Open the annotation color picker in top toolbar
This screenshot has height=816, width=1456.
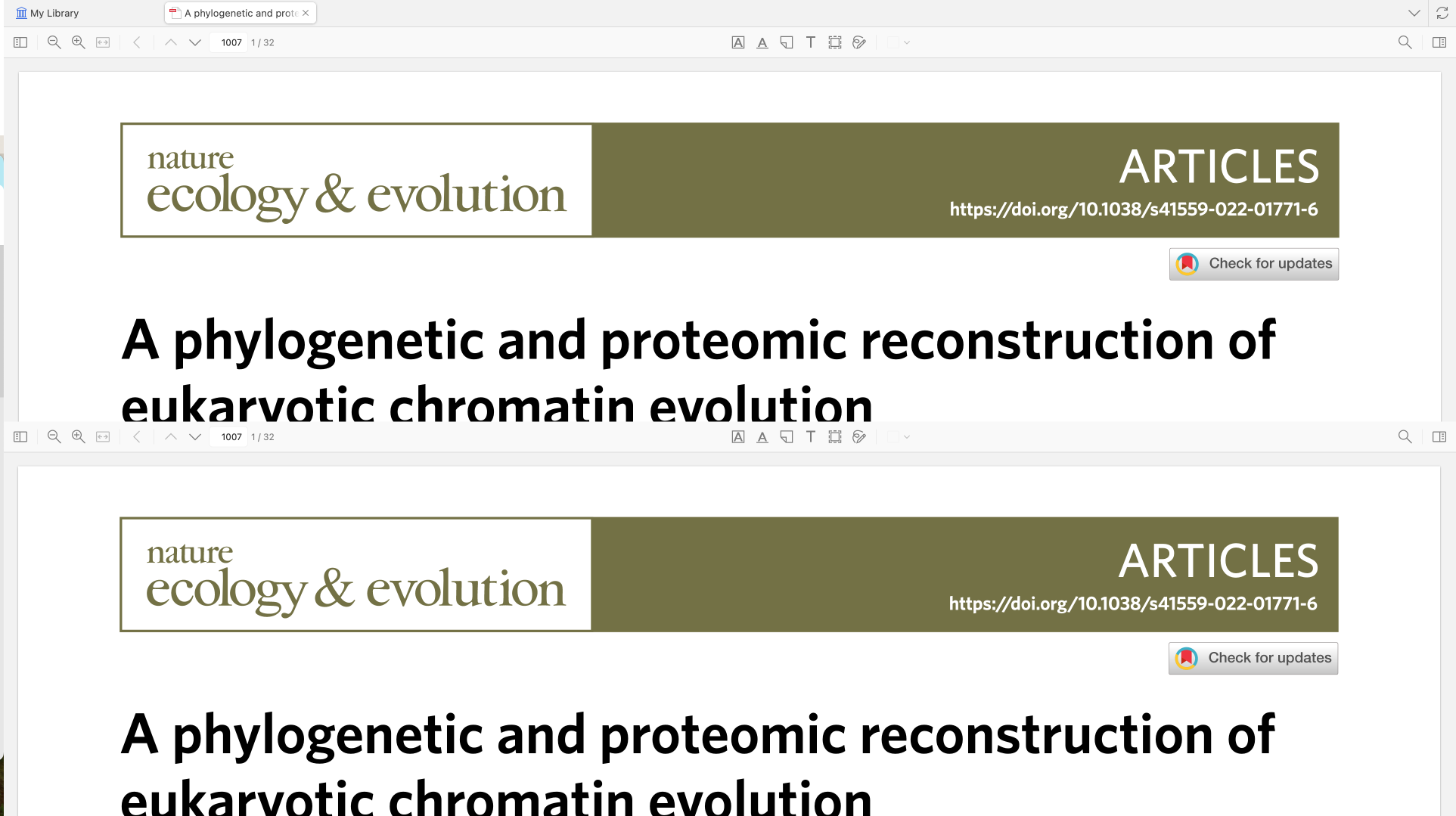tap(898, 42)
